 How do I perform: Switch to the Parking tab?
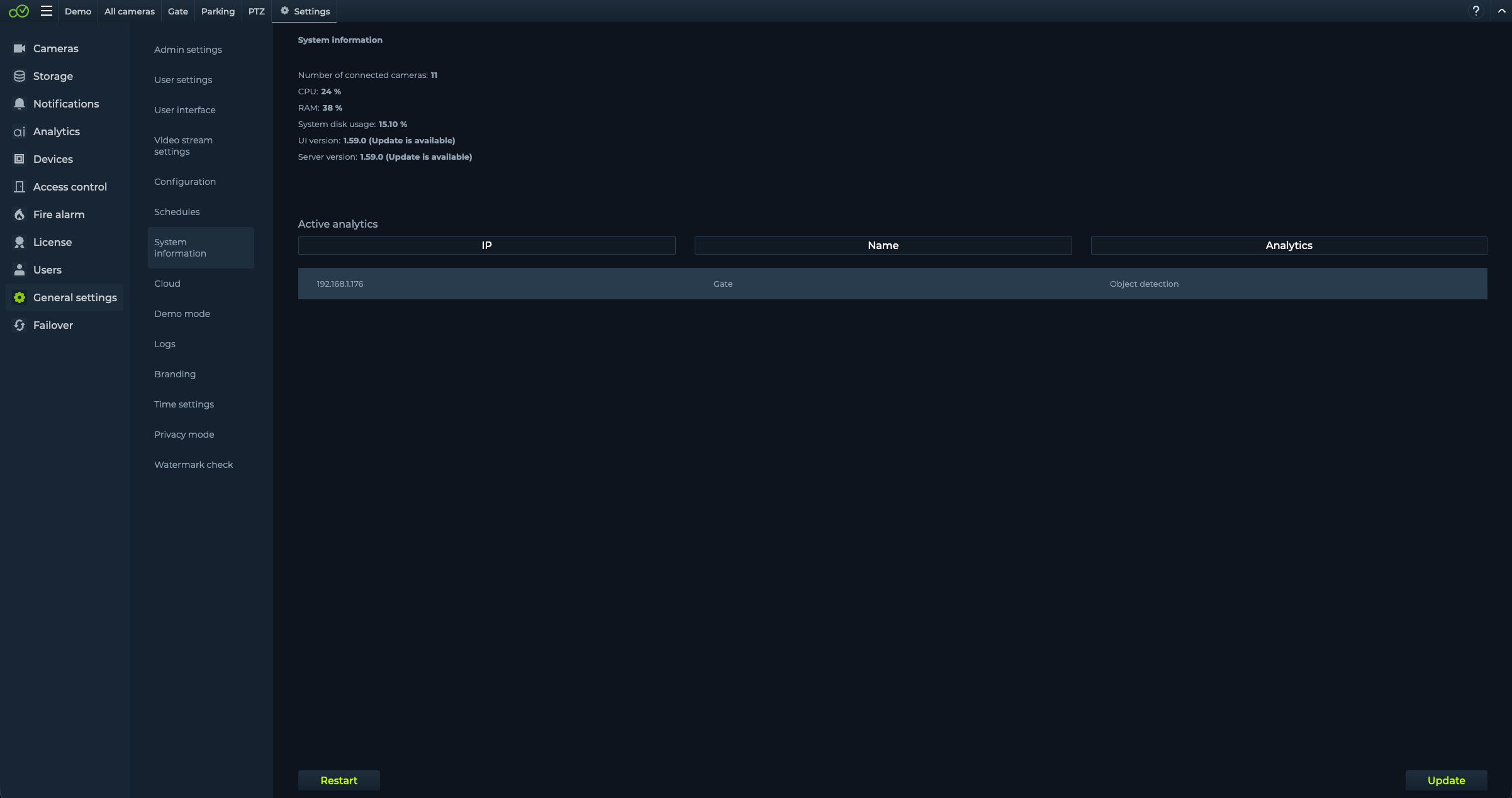(218, 11)
